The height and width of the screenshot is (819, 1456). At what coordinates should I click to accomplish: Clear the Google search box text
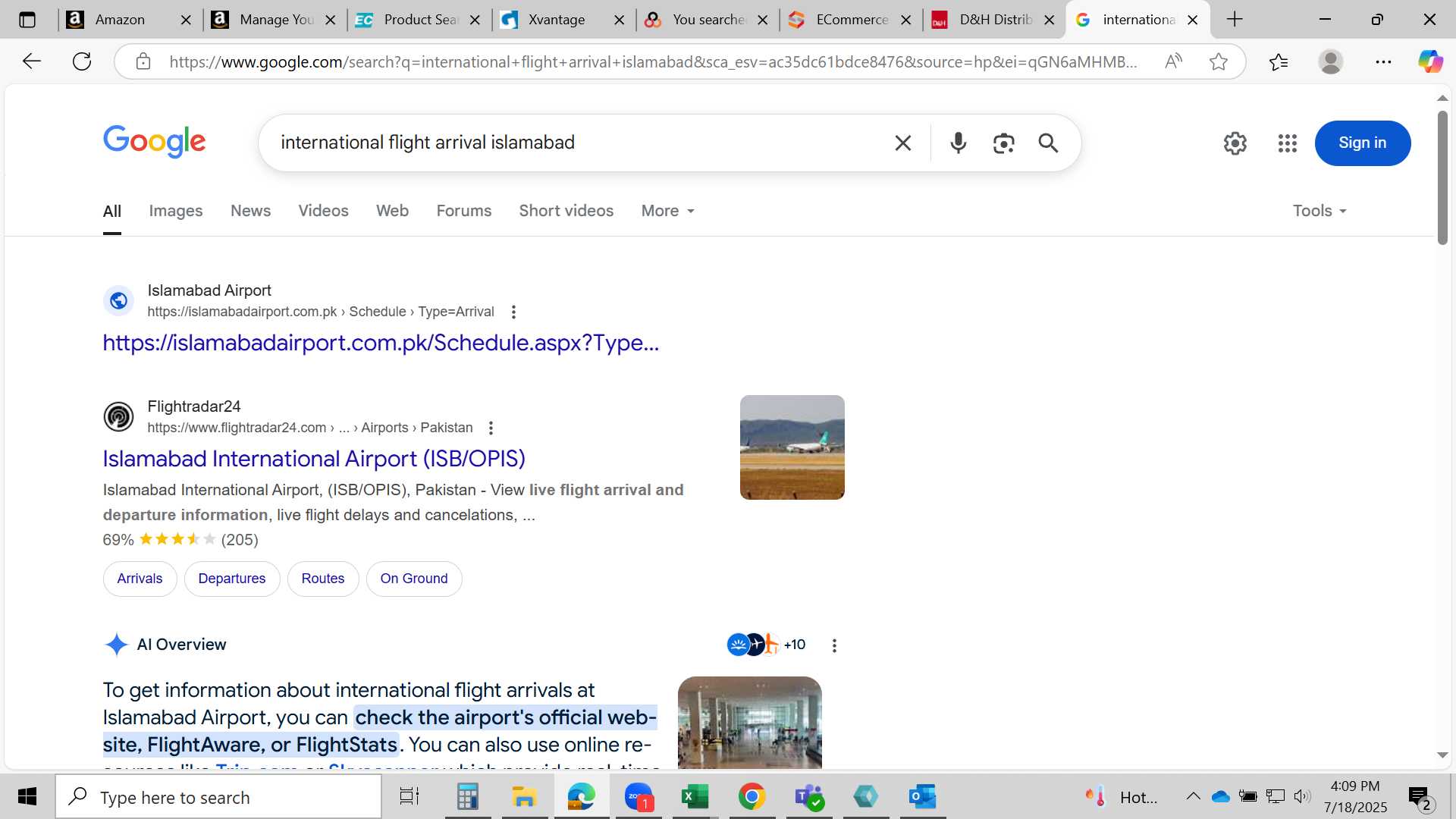(x=902, y=143)
